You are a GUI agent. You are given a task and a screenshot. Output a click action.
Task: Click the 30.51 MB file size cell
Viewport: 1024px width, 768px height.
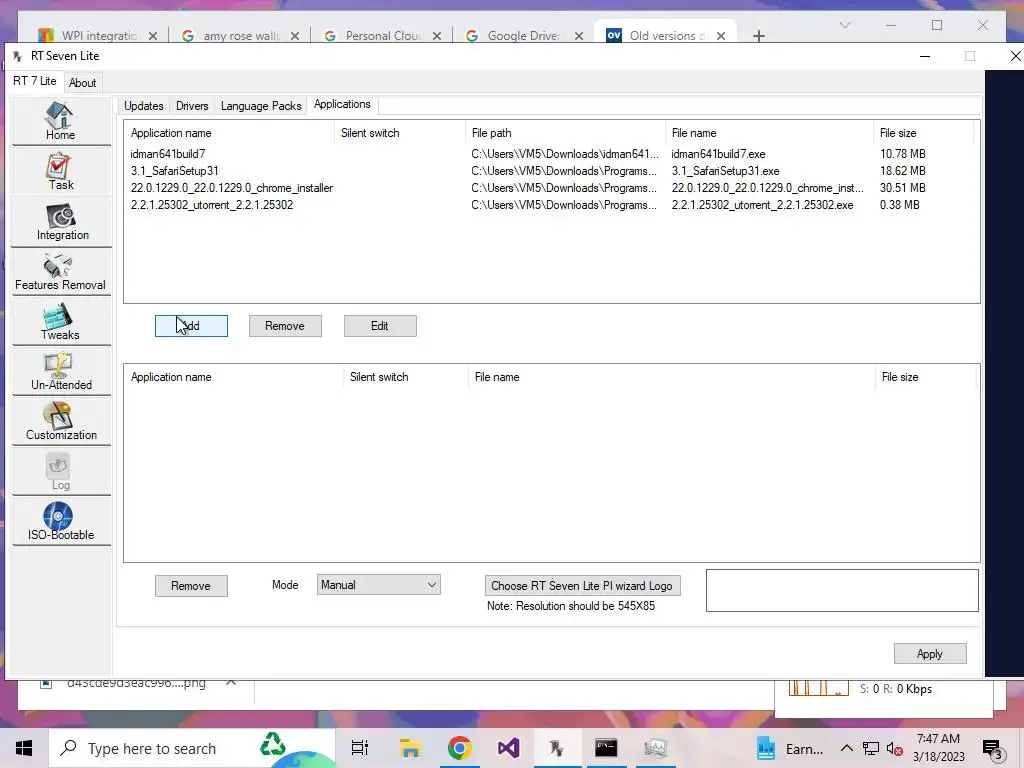point(903,188)
